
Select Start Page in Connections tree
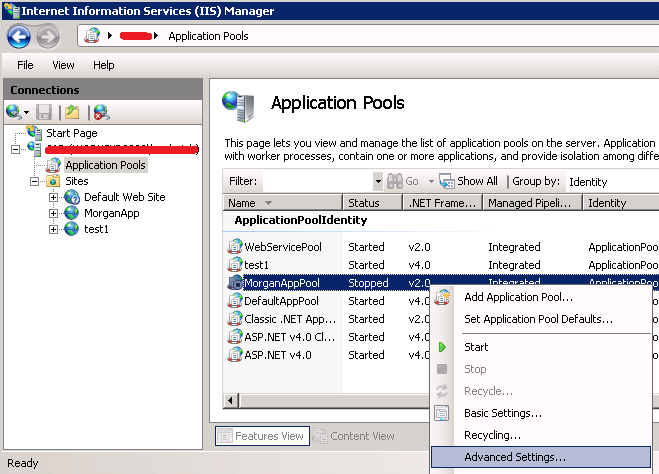pyautogui.click(x=72, y=133)
